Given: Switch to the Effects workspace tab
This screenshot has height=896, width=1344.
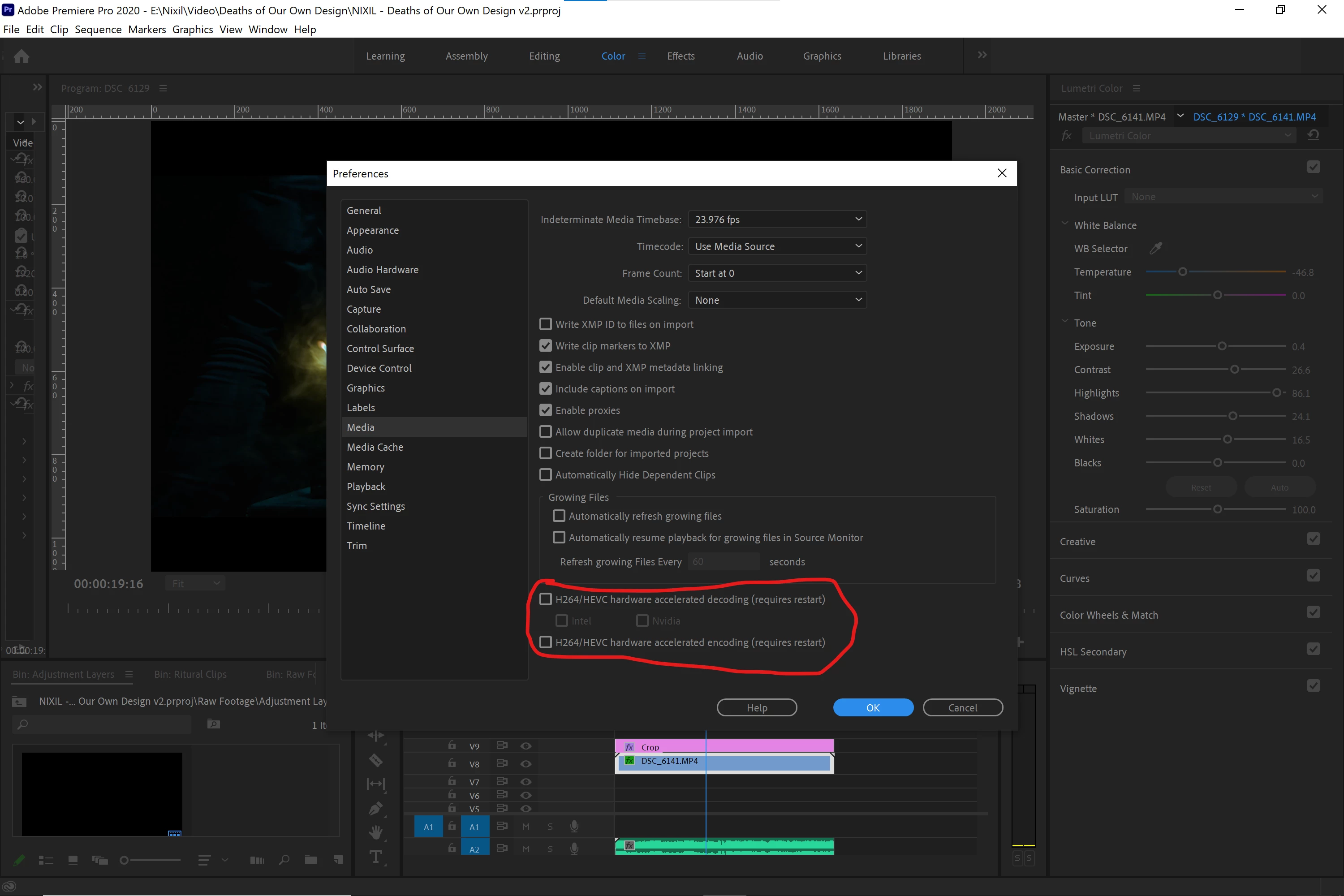Looking at the screenshot, I should click(x=681, y=56).
